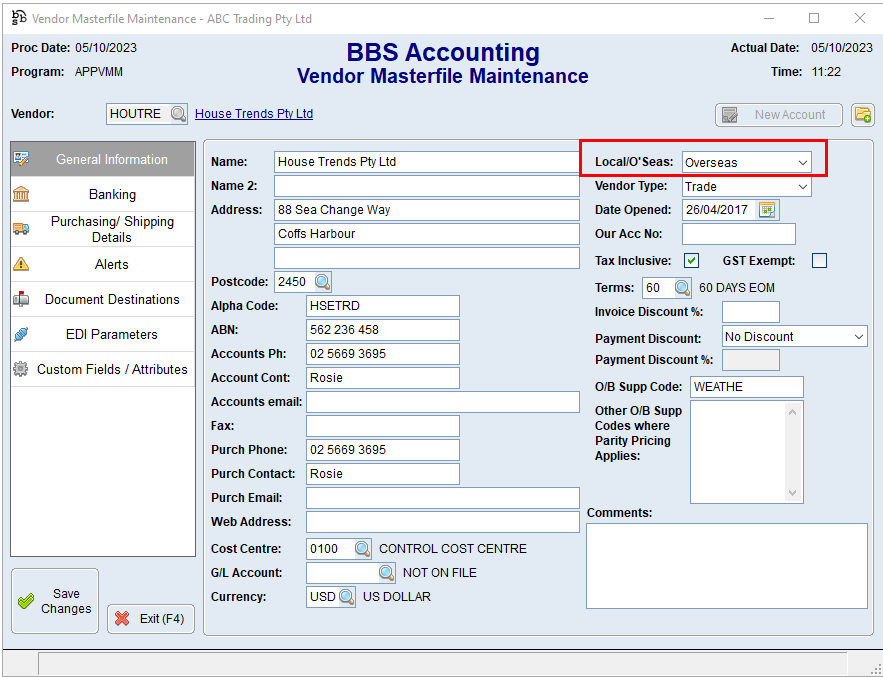Open the House Trends Pty Ltd link
This screenshot has width=883, height=677.
[254, 114]
